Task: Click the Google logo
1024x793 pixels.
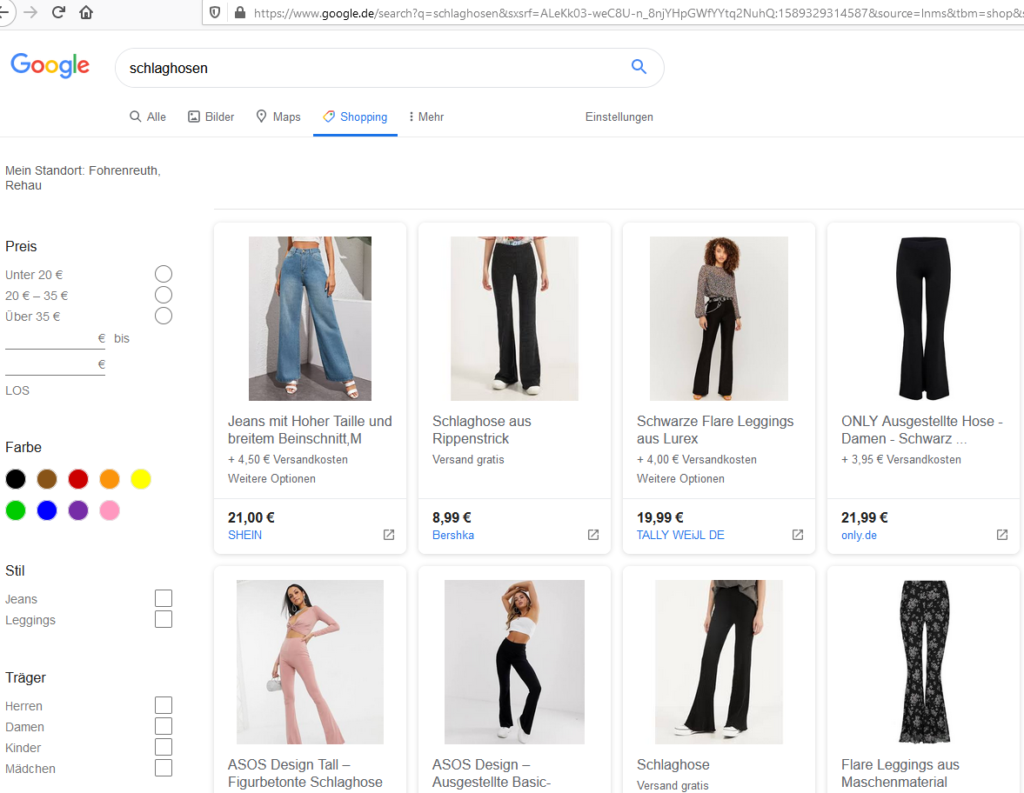Action: click(50, 66)
